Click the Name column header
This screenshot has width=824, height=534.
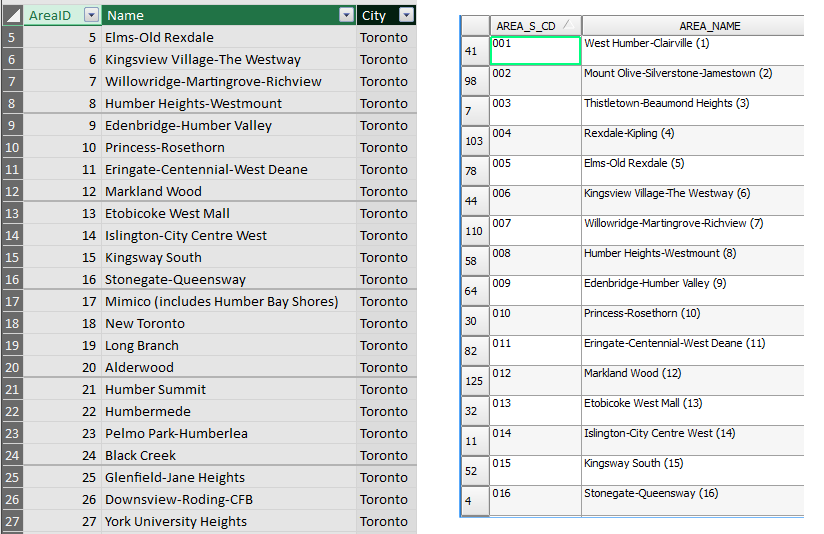coord(229,15)
